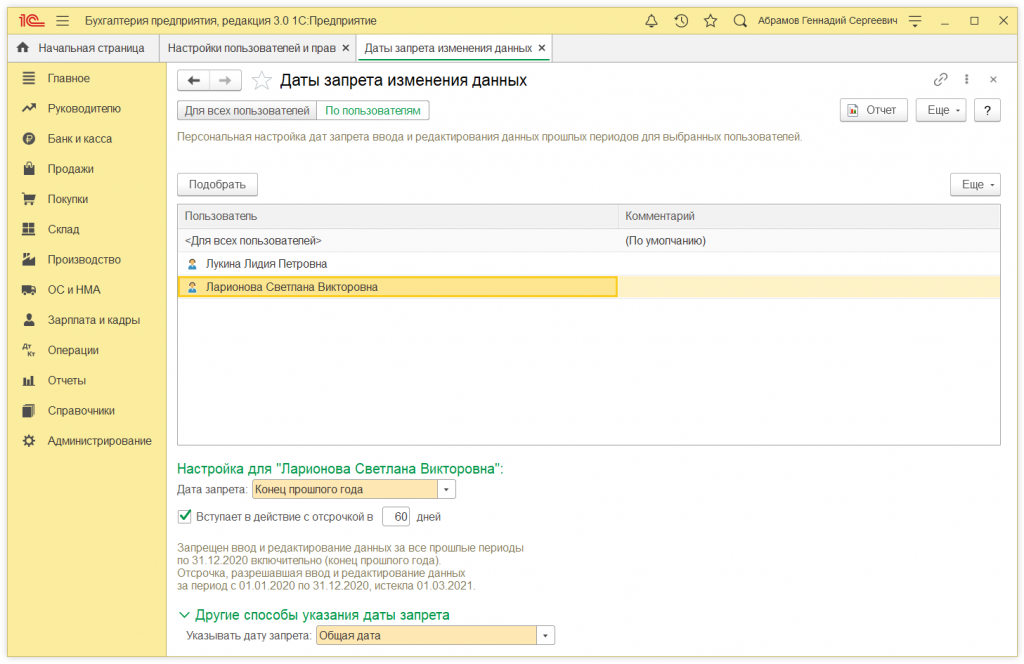Open the hamburger main menu icon
1024x664 pixels.
[x=63, y=20]
